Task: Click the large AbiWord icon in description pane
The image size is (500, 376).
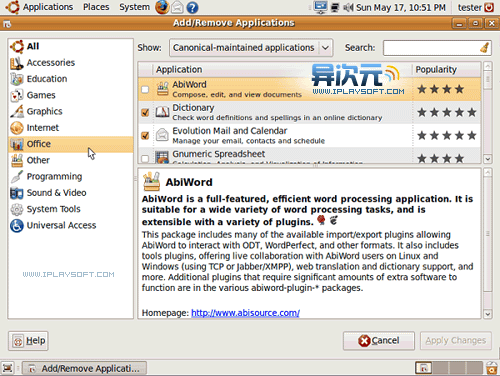Action: click(x=152, y=181)
